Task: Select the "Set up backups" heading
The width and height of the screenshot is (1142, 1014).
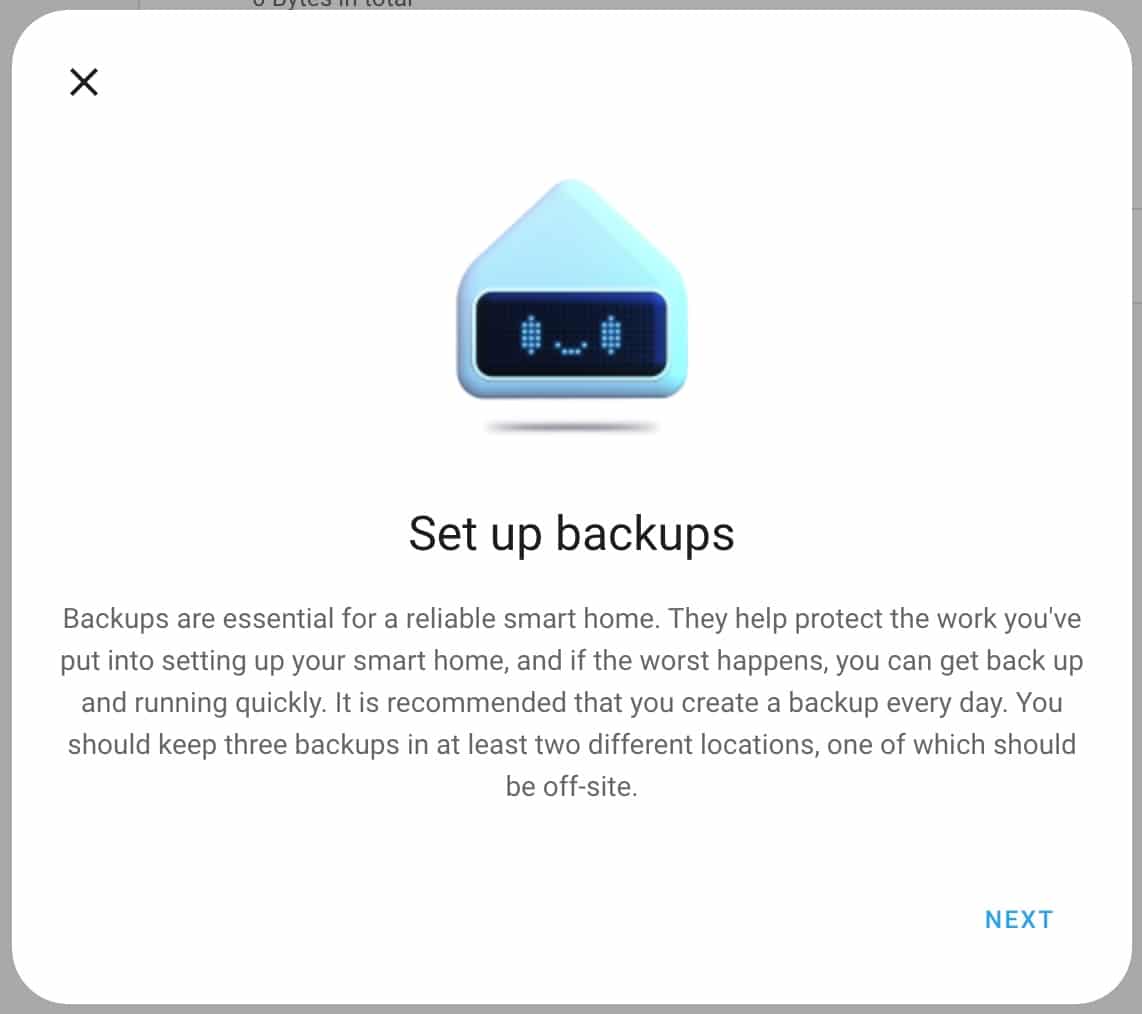Action: pos(572,534)
